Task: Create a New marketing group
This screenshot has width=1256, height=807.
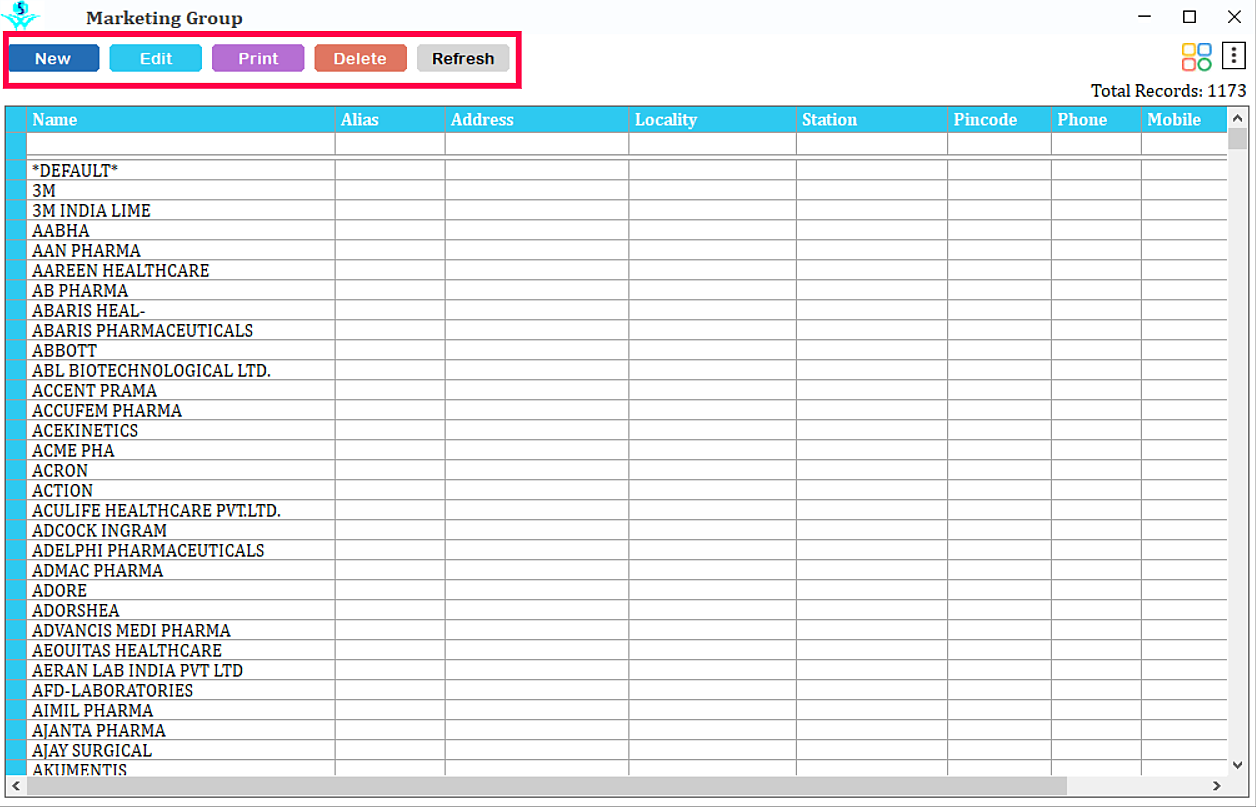Action: [x=54, y=58]
